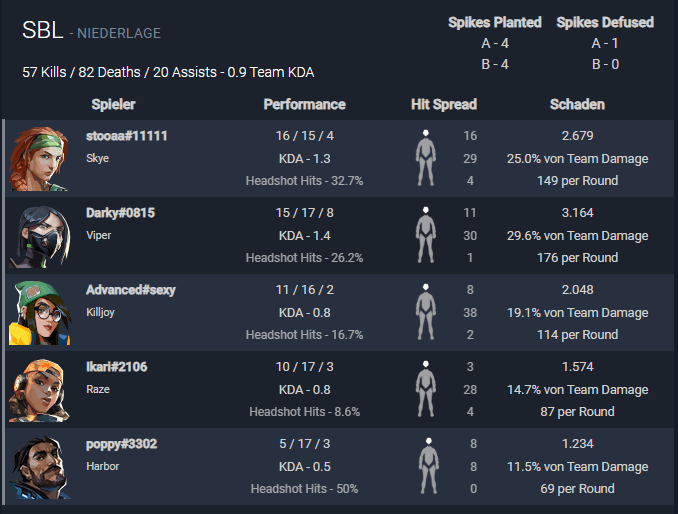Click the SBL team name heading
The height and width of the screenshot is (514, 678).
pos(42,30)
